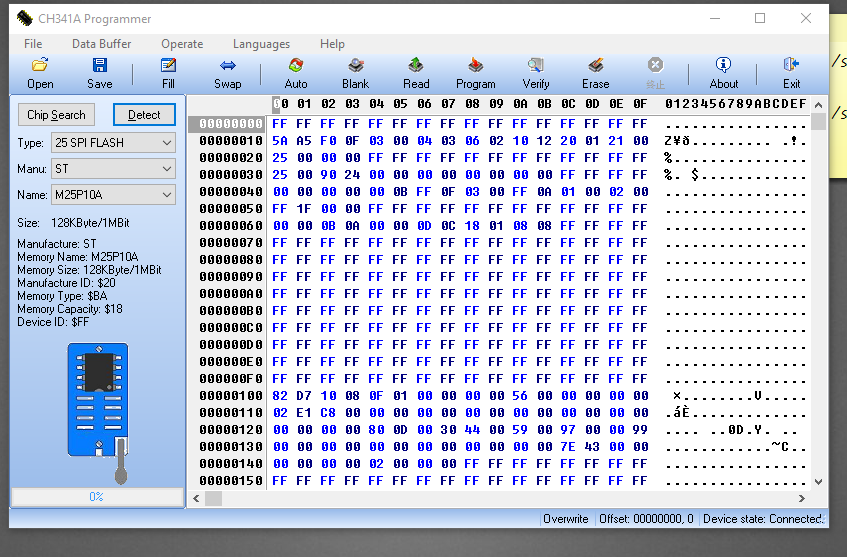The height and width of the screenshot is (557, 847).
Task: Open the Data Buffer menu
Action: point(102,44)
